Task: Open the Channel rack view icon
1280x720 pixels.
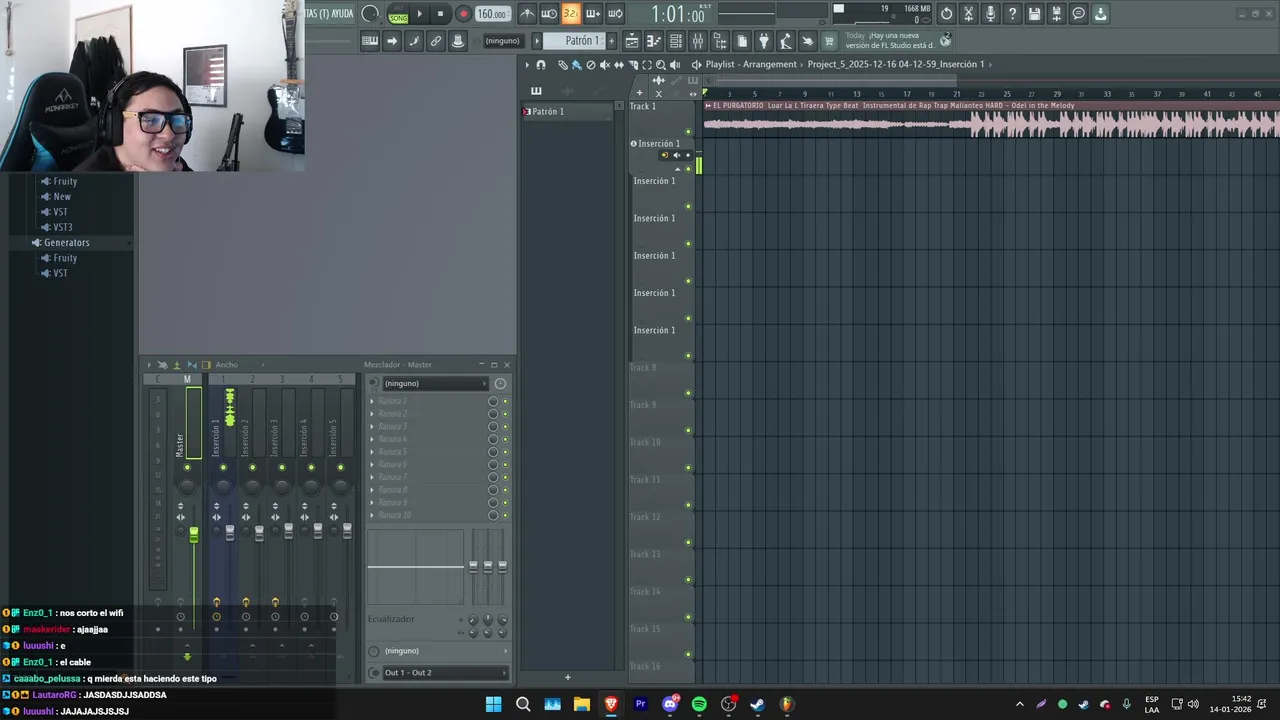Action: (676, 41)
